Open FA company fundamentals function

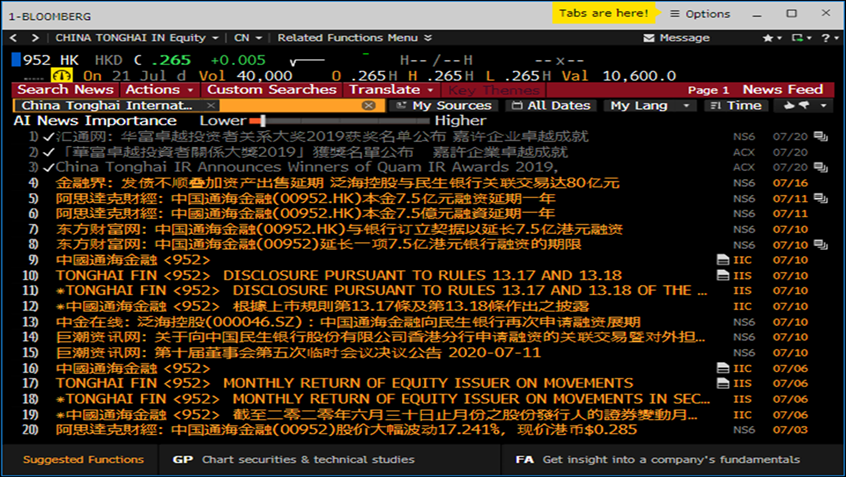click(658, 460)
